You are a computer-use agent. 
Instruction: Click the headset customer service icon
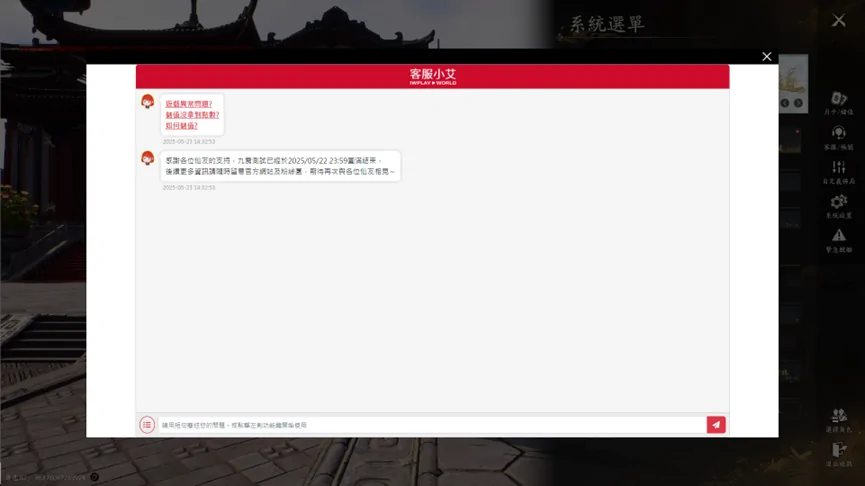pos(839,138)
